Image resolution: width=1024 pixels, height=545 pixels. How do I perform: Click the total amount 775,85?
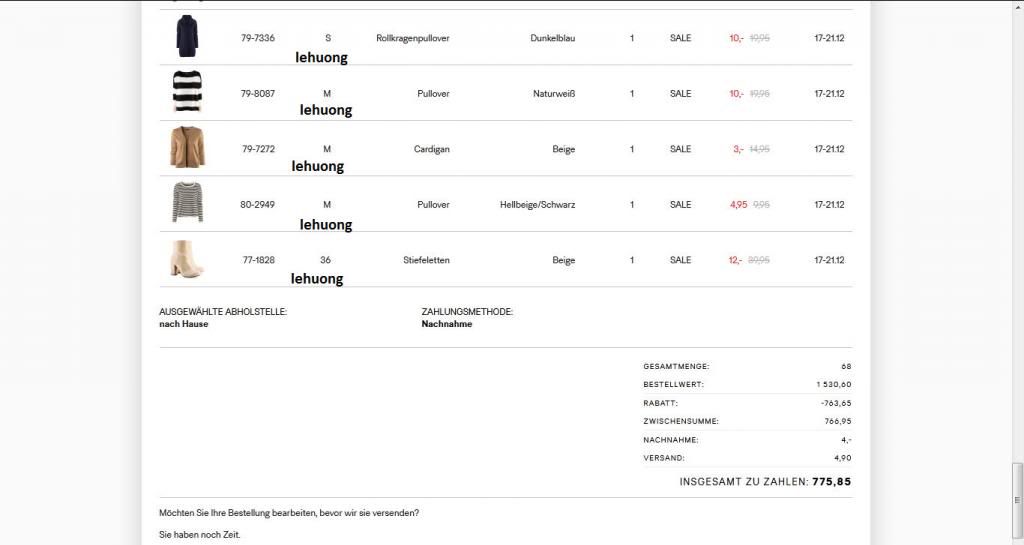click(831, 481)
